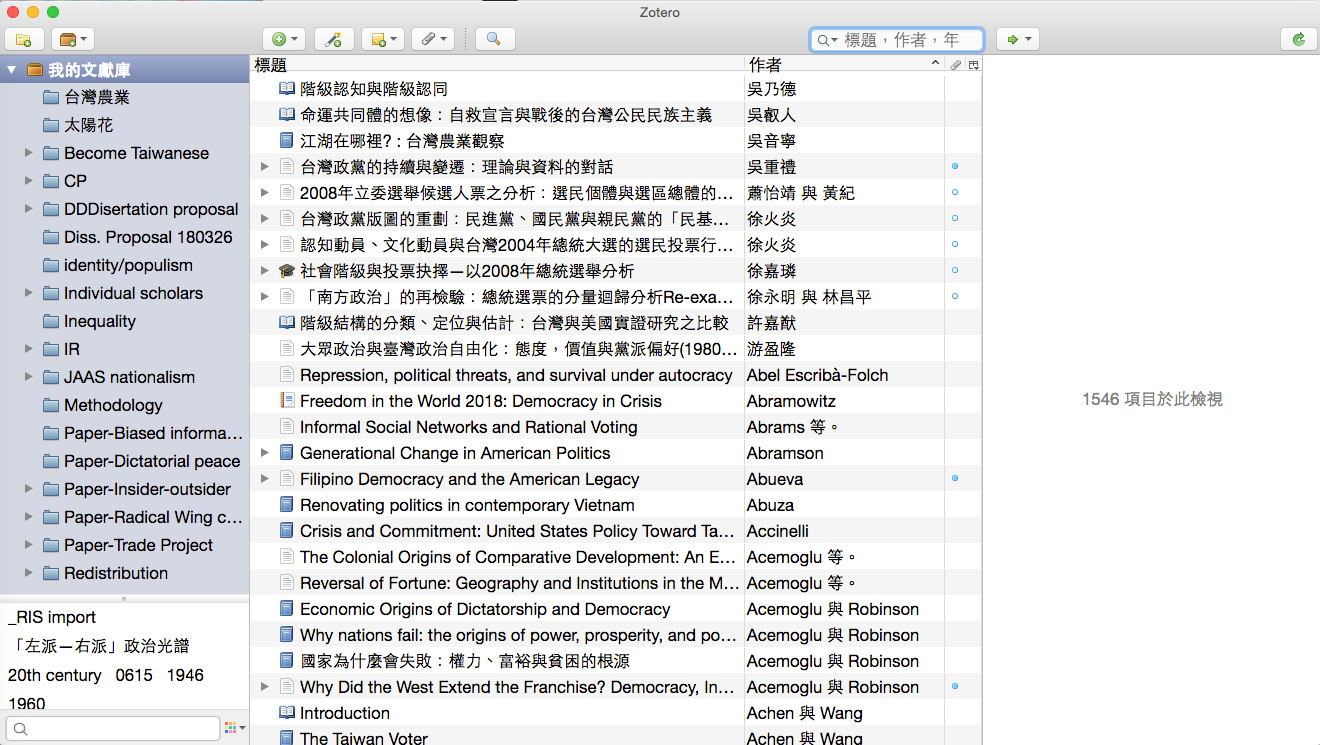Expand the Paper-Trade Project collection
Viewport: 1320px width, 745px height.
pyautogui.click(x=28, y=545)
